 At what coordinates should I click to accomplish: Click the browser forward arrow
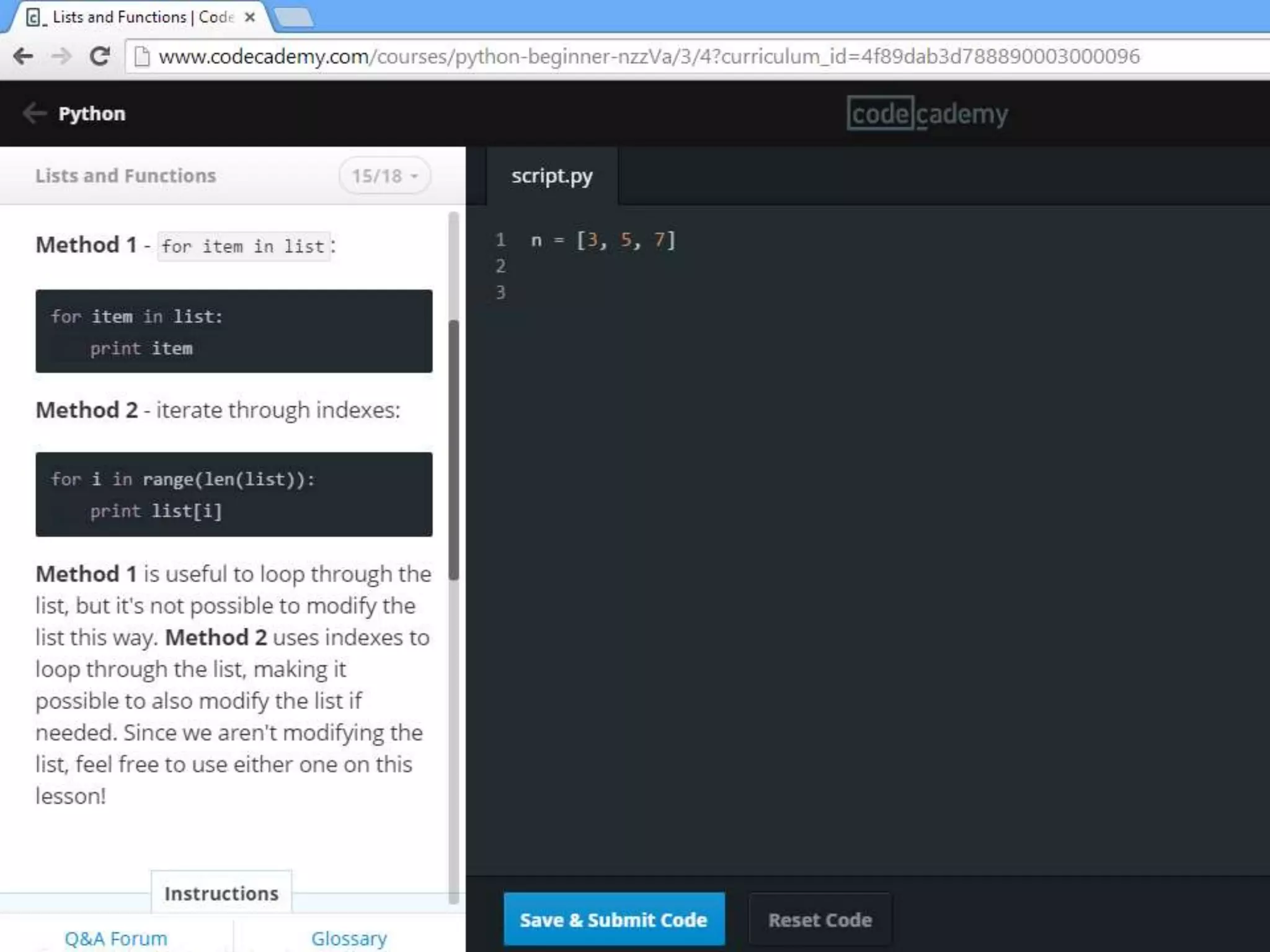61,56
